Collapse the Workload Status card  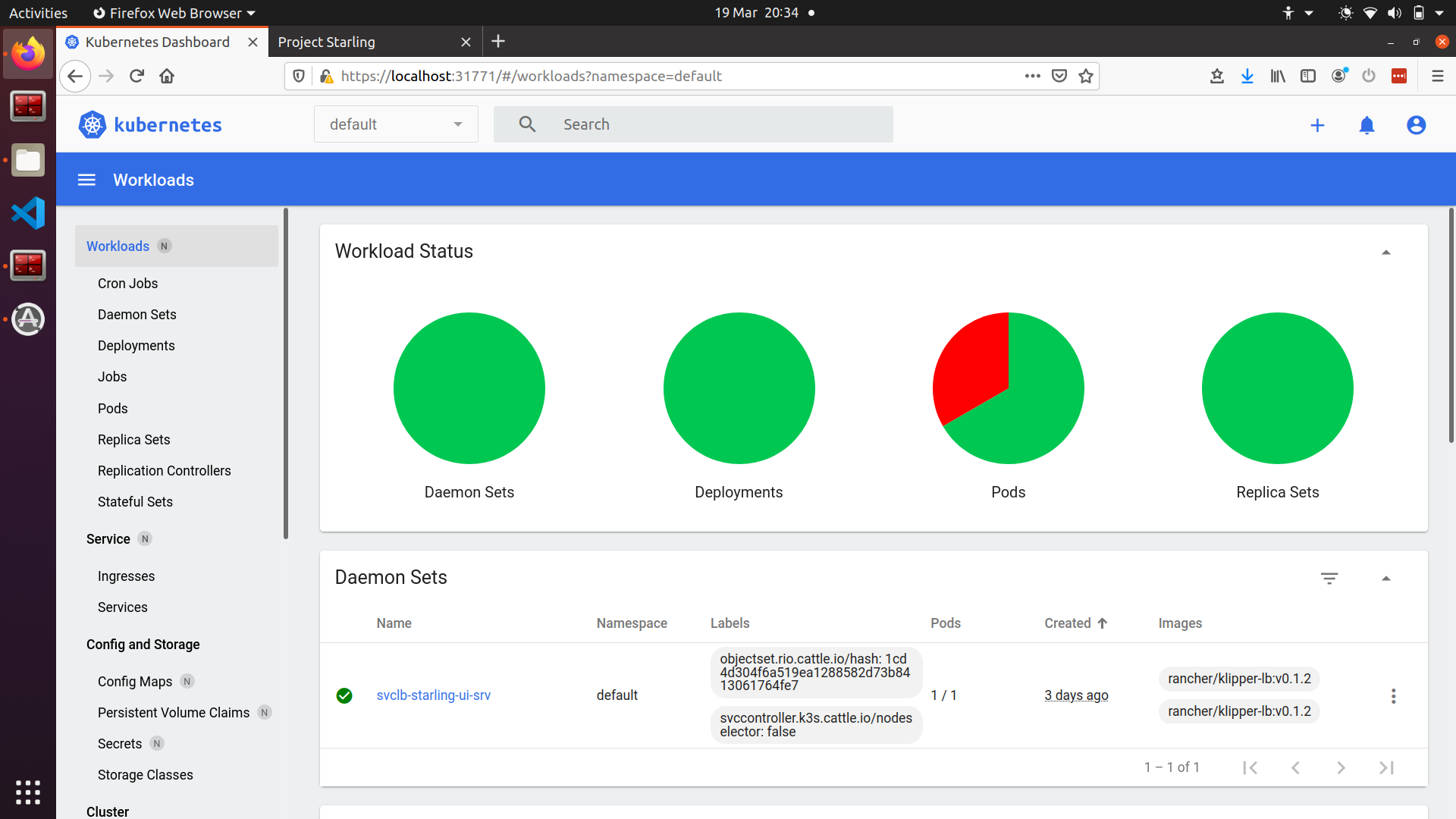point(1385,253)
